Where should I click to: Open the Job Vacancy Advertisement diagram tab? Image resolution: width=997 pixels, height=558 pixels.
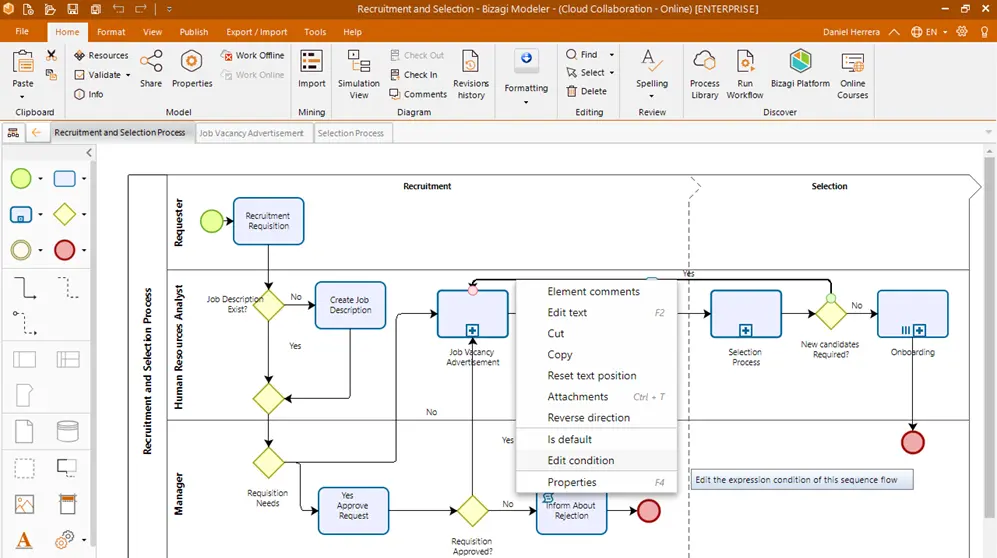coord(251,133)
